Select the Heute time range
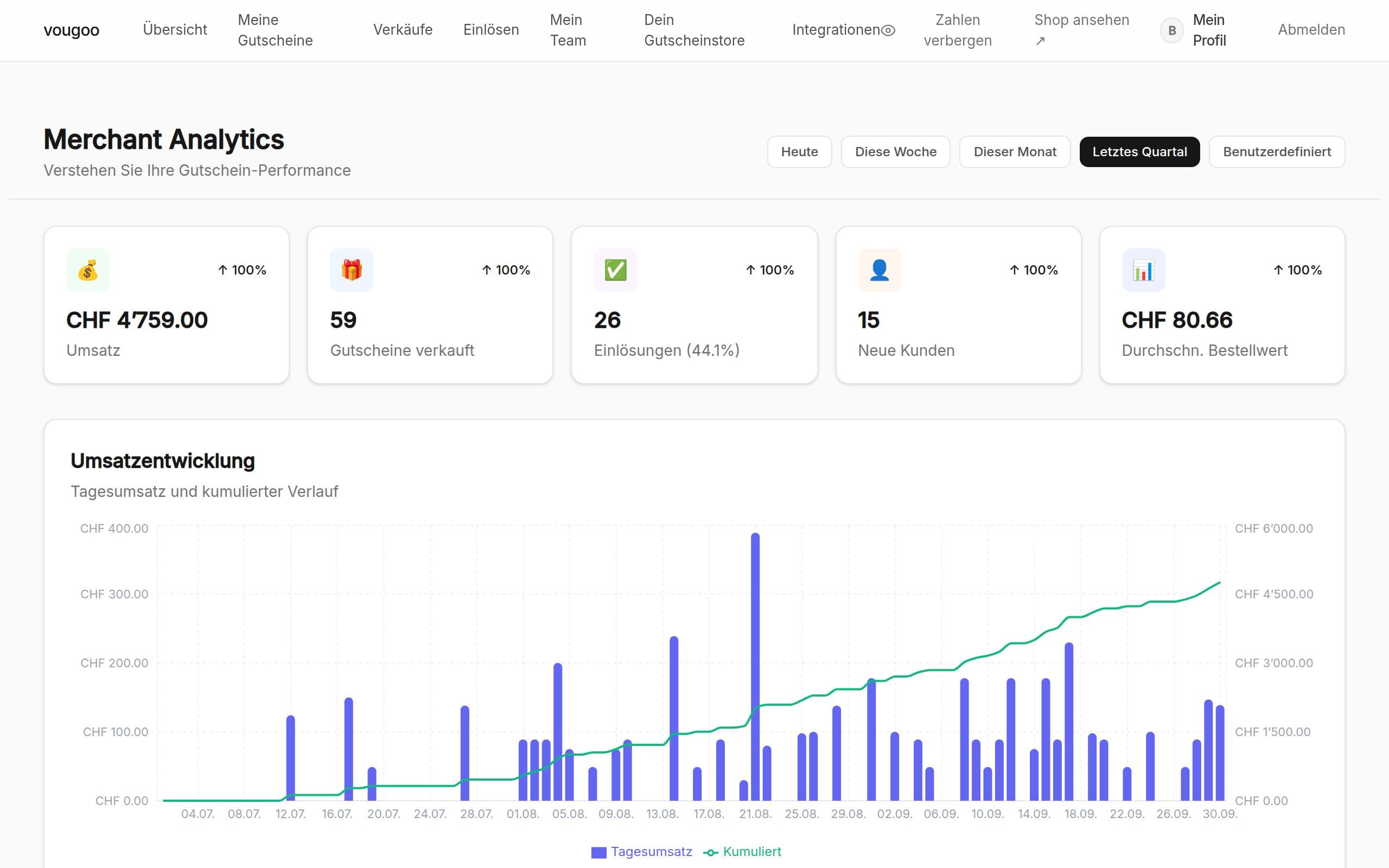Screen dimensions: 1389x868 799,152
